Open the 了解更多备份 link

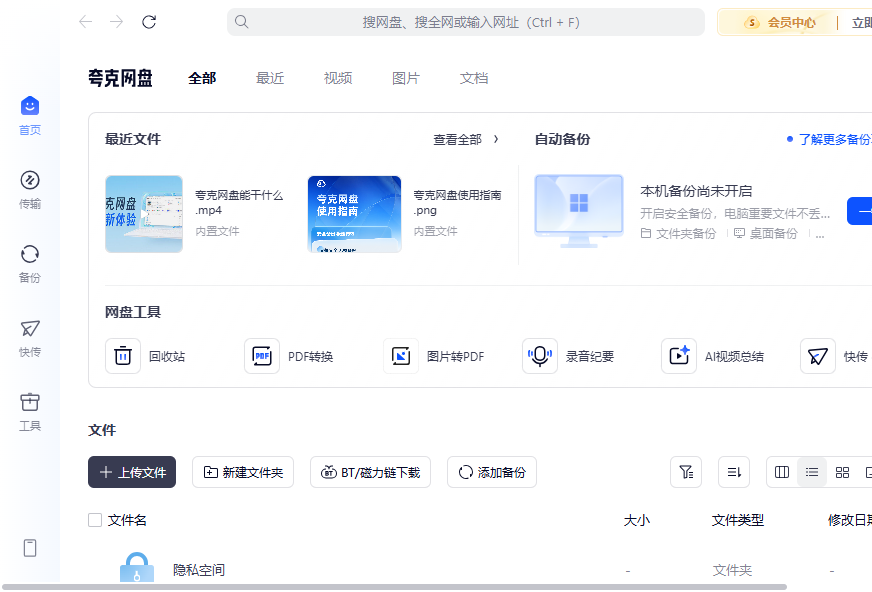[x=835, y=140]
